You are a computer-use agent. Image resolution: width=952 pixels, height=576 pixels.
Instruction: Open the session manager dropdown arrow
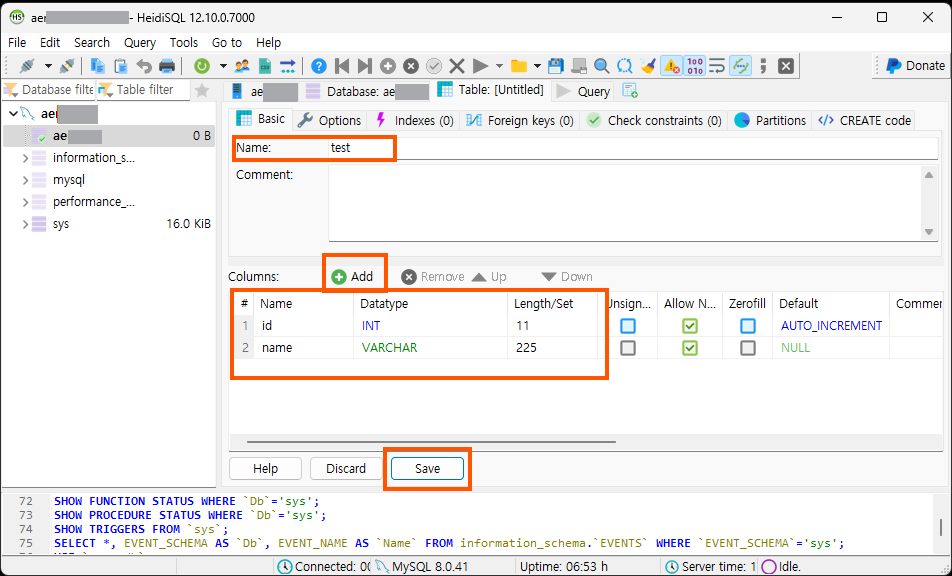coord(47,66)
